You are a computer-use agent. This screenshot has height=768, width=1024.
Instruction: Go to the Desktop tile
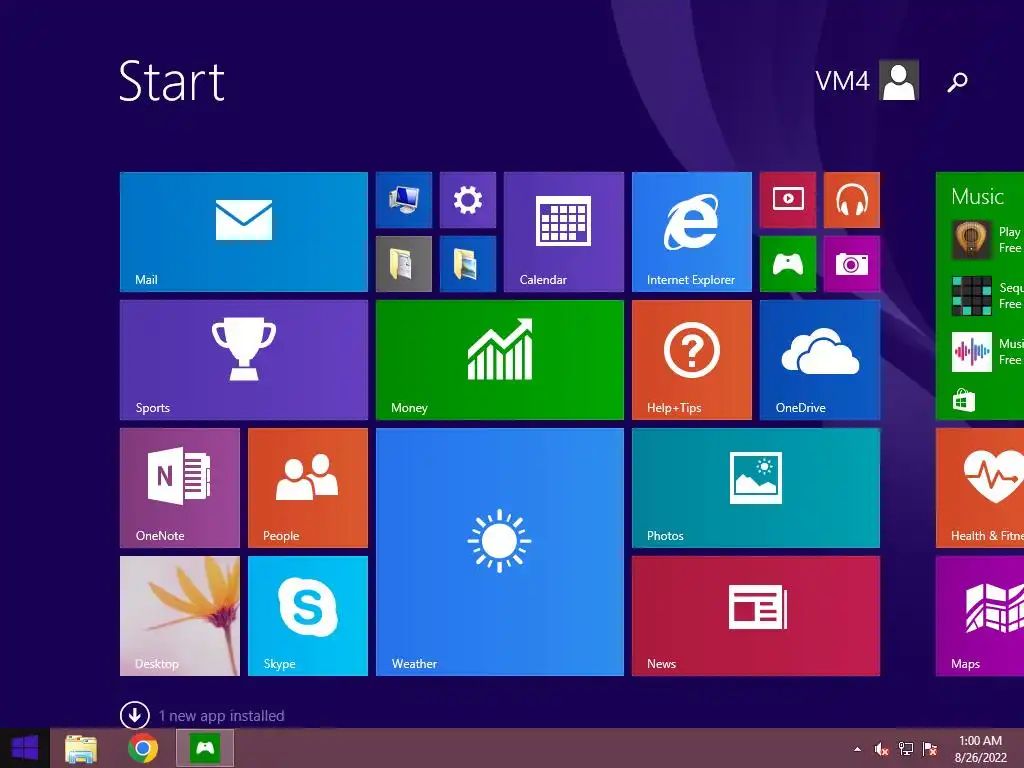[180, 616]
